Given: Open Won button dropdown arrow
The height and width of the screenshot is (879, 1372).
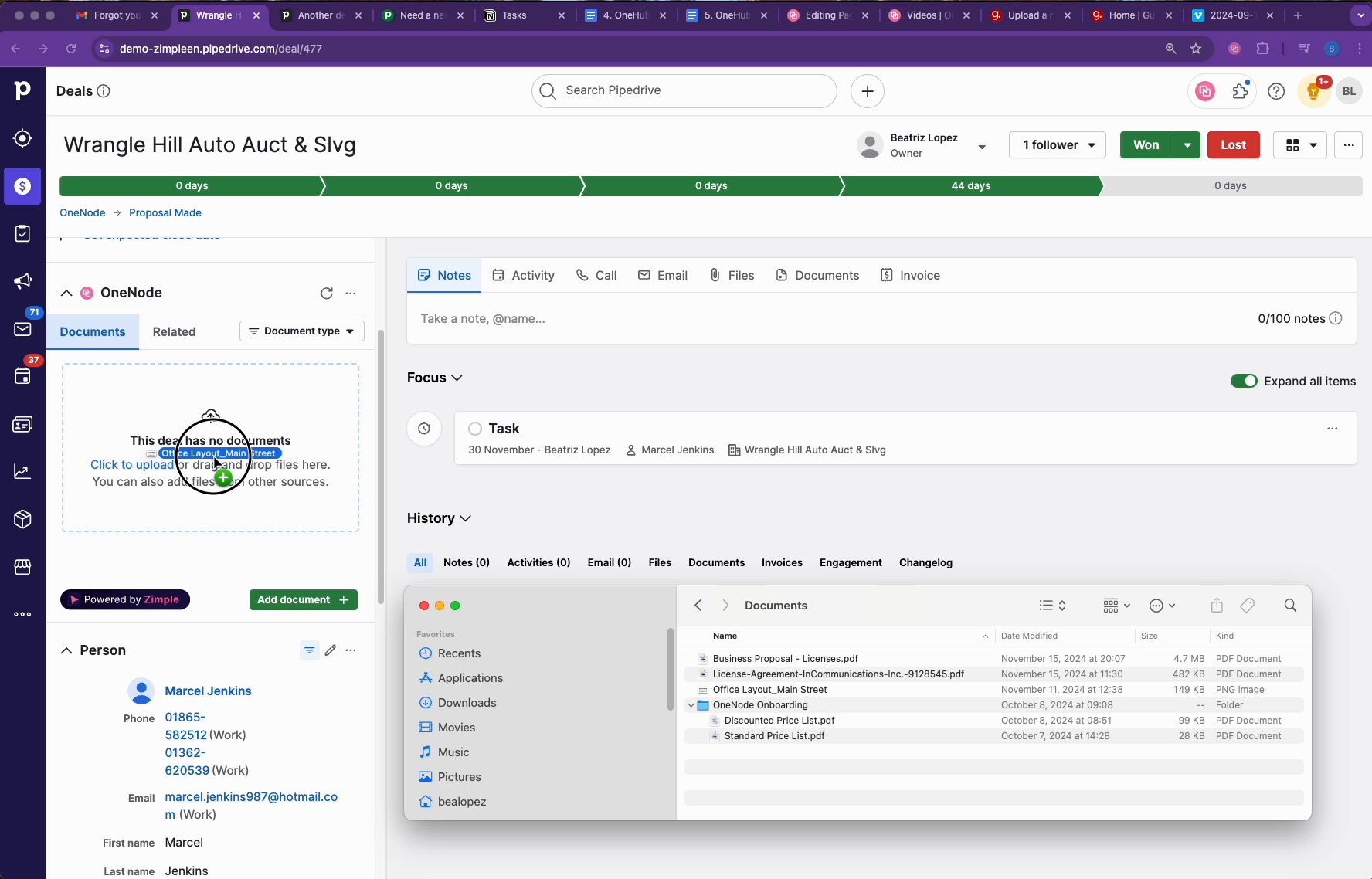Looking at the screenshot, I should (1187, 145).
